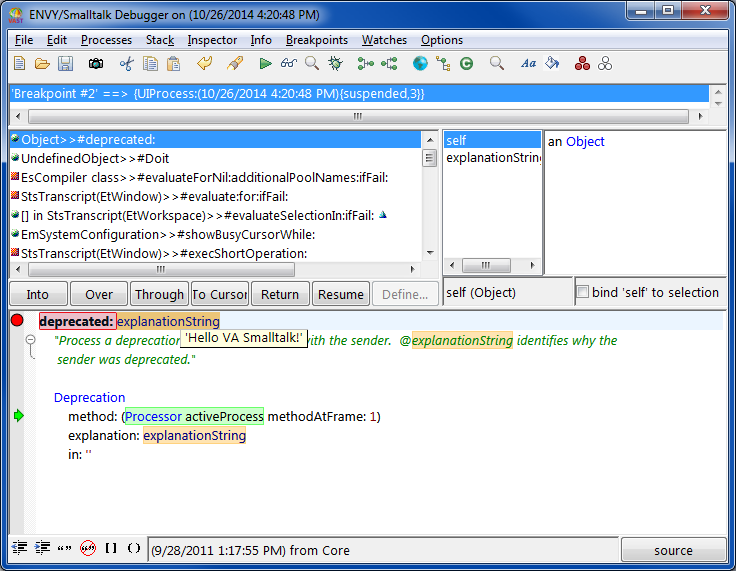Click the green bug debug icon
736x571 pixels.
(x=335, y=64)
